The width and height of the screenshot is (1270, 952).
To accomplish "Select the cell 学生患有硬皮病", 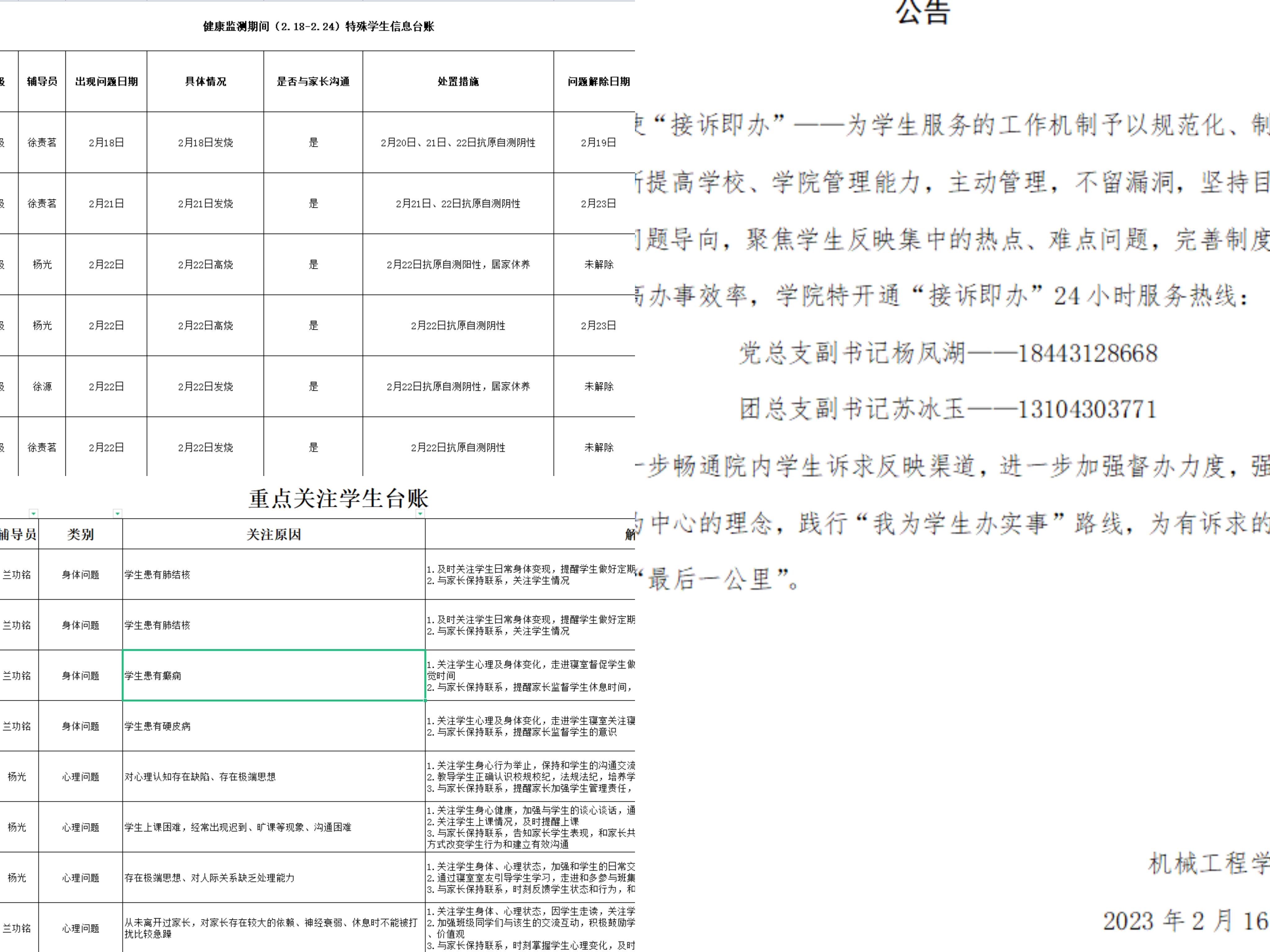I will pyautogui.click(x=274, y=726).
